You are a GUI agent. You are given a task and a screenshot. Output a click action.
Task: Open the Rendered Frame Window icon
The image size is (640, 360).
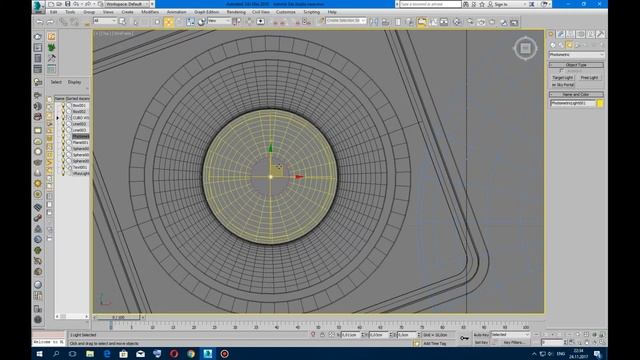pyautogui.click(x=482, y=22)
